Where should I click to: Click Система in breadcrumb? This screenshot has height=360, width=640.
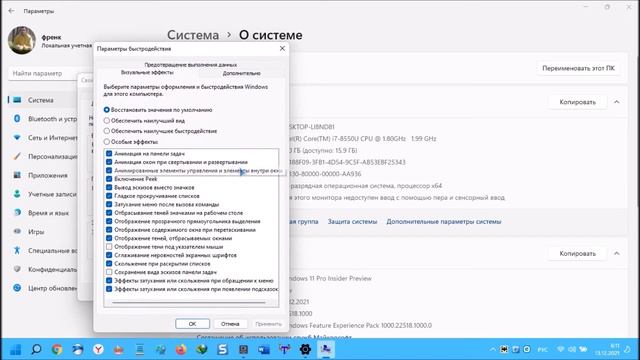[x=193, y=35]
